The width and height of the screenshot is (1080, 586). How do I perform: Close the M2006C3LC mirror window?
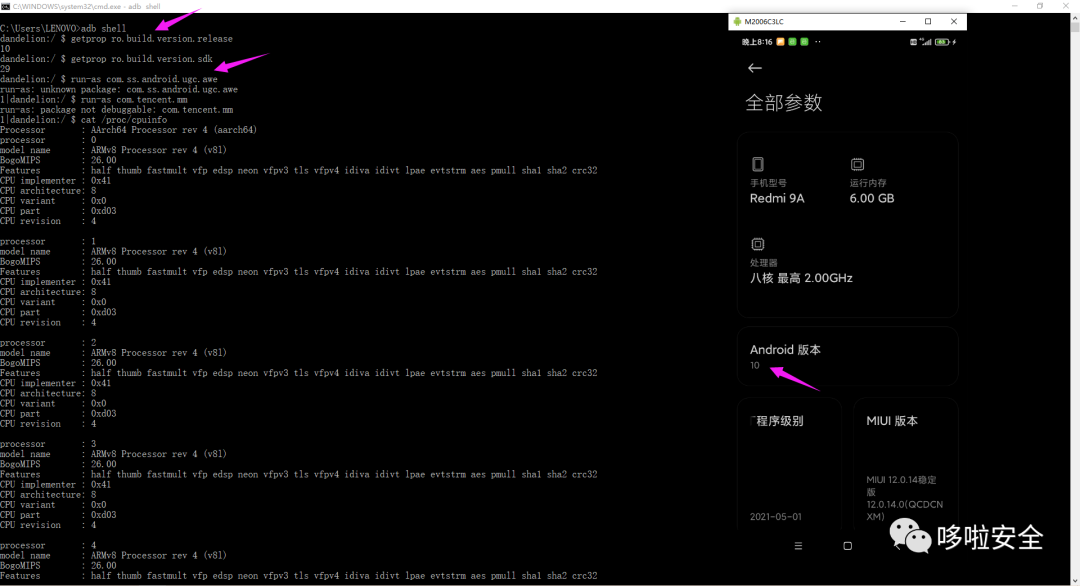pyautogui.click(x=954, y=21)
